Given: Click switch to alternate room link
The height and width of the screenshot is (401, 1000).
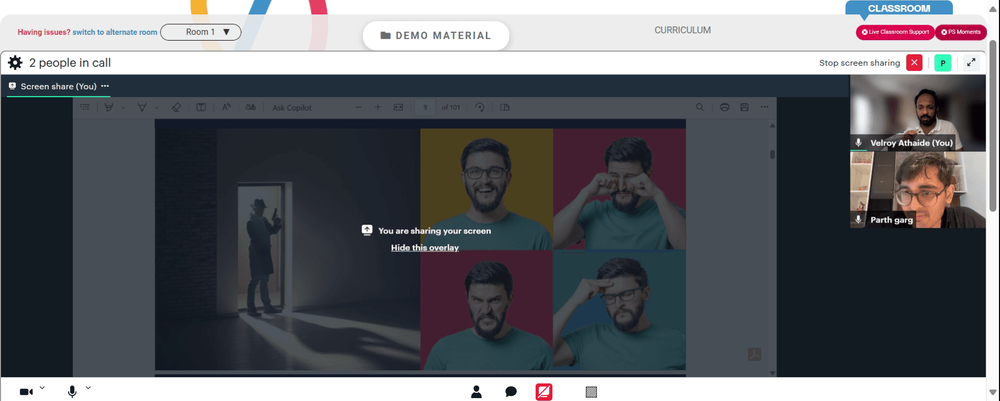Looking at the screenshot, I should point(115,32).
